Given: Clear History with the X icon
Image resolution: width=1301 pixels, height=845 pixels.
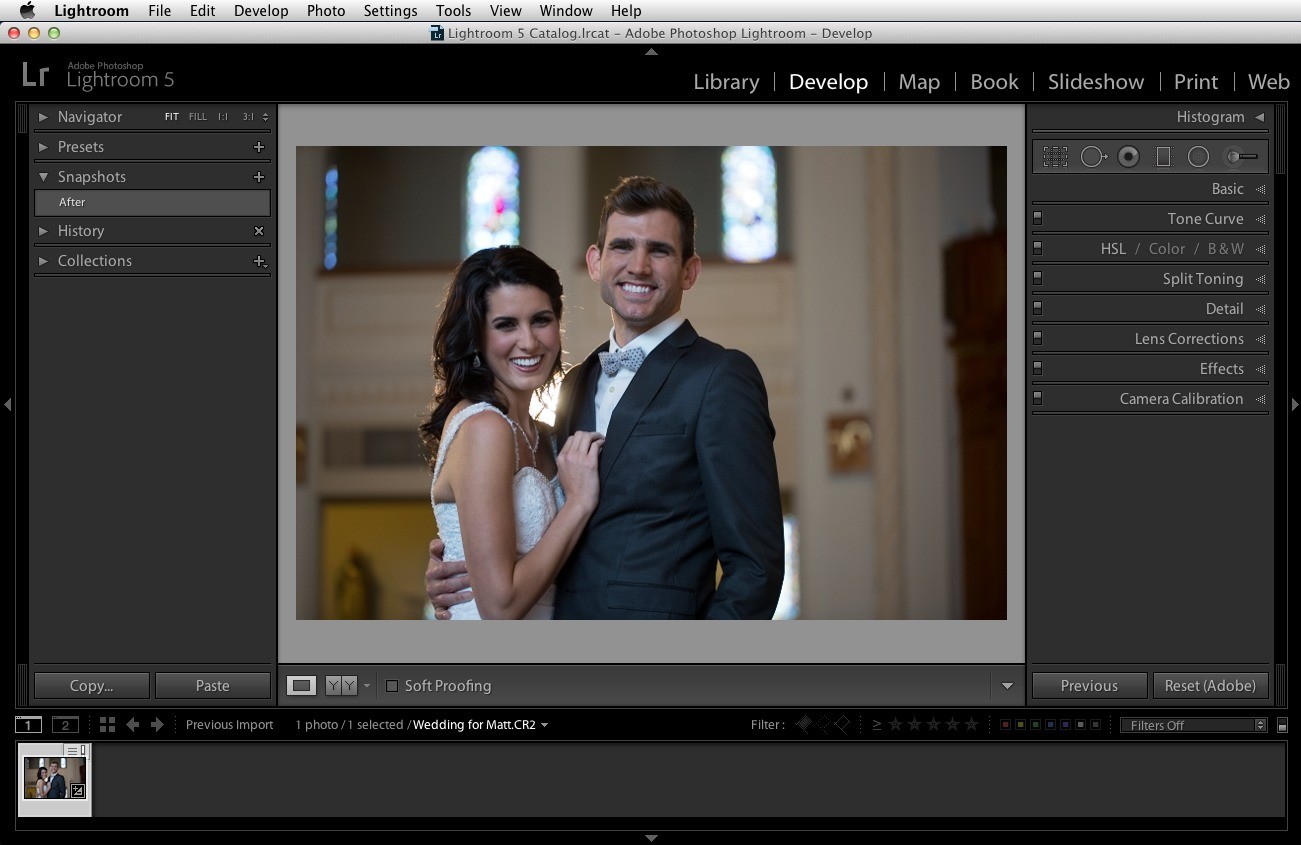Looking at the screenshot, I should tap(259, 231).
